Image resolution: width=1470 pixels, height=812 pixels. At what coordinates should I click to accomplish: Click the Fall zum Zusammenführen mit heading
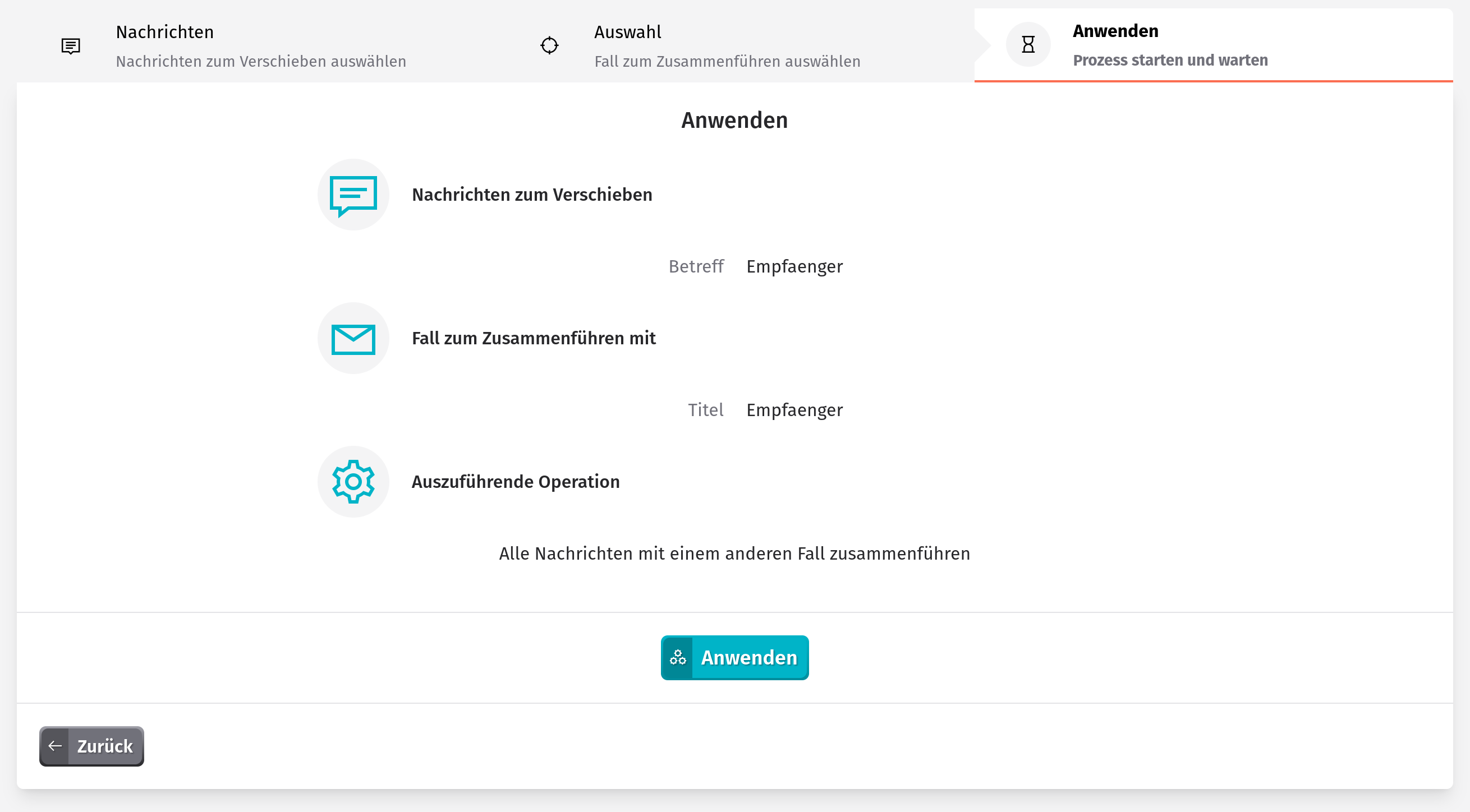click(x=534, y=339)
